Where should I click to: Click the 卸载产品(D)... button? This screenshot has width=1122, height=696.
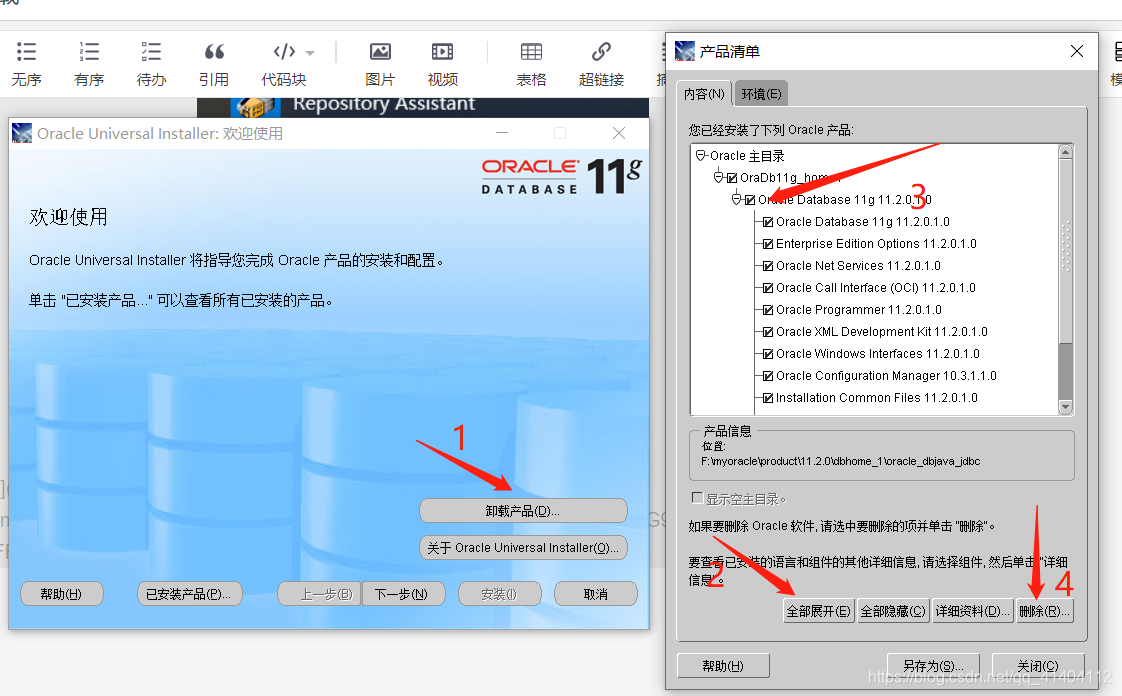523,511
